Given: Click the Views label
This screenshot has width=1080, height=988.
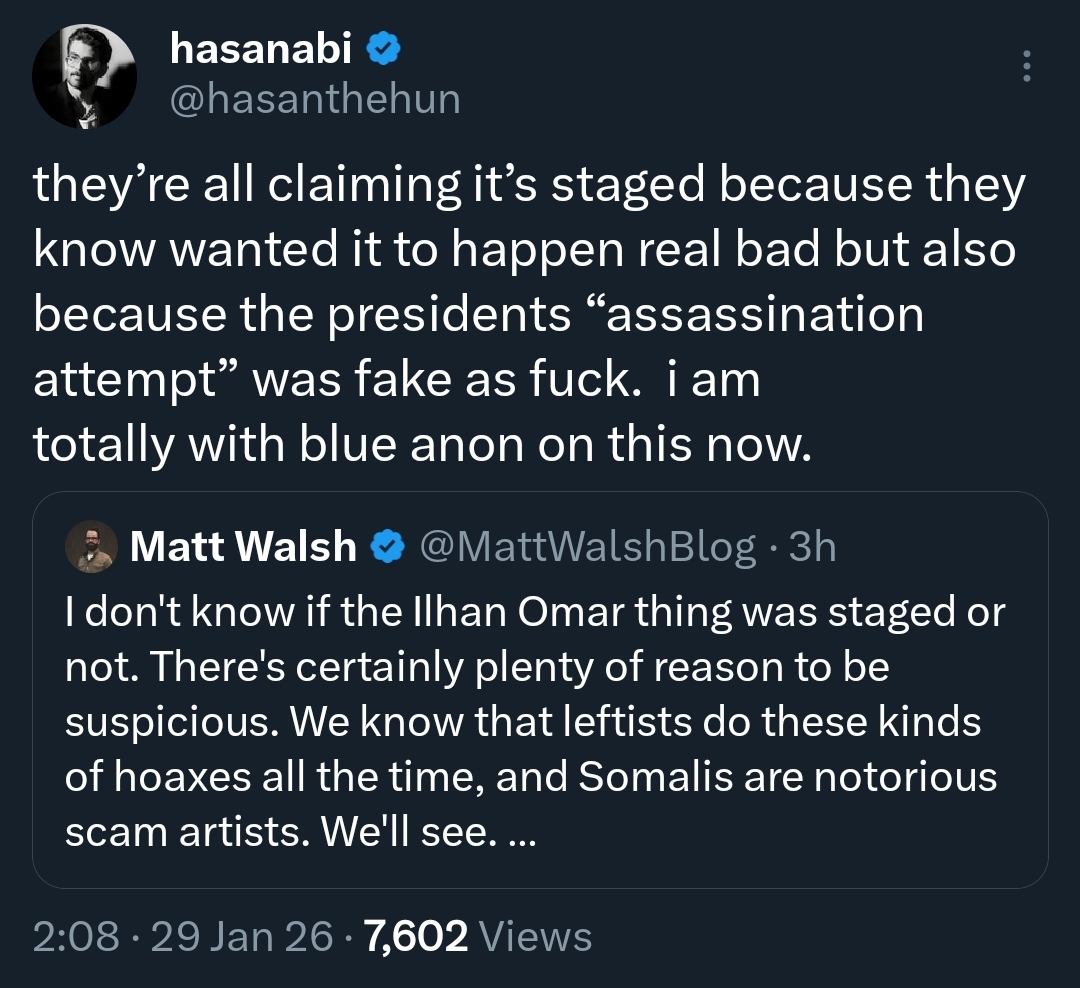Looking at the screenshot, I should pos(536,937).
